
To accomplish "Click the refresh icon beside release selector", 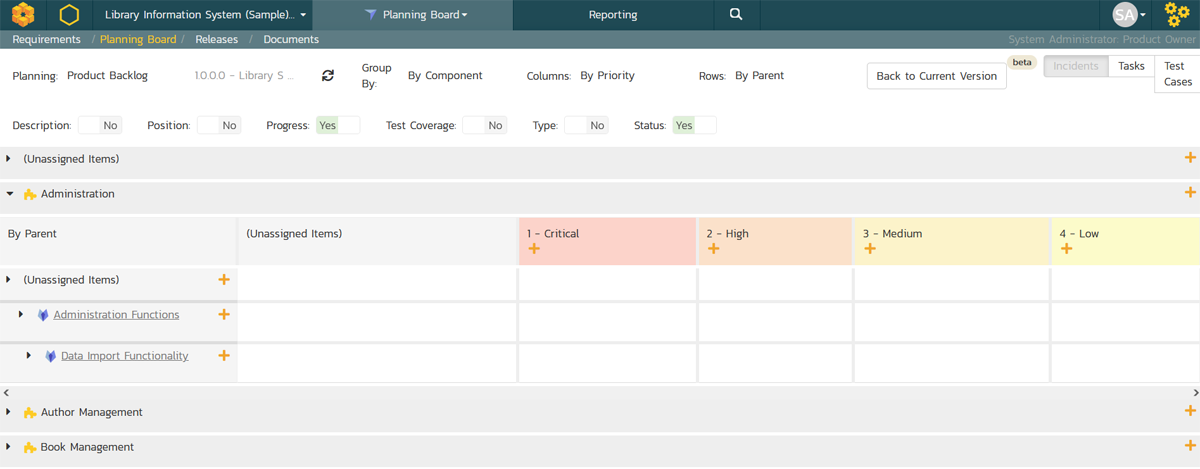I will point(328,76).
